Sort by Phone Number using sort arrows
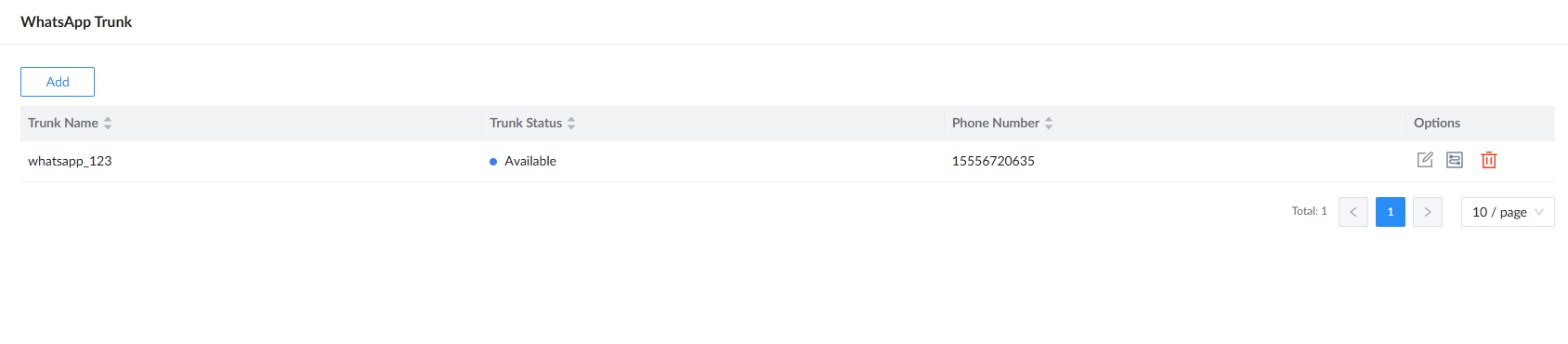Screen dimensions: 1568x344 [x=1049, y=123]
